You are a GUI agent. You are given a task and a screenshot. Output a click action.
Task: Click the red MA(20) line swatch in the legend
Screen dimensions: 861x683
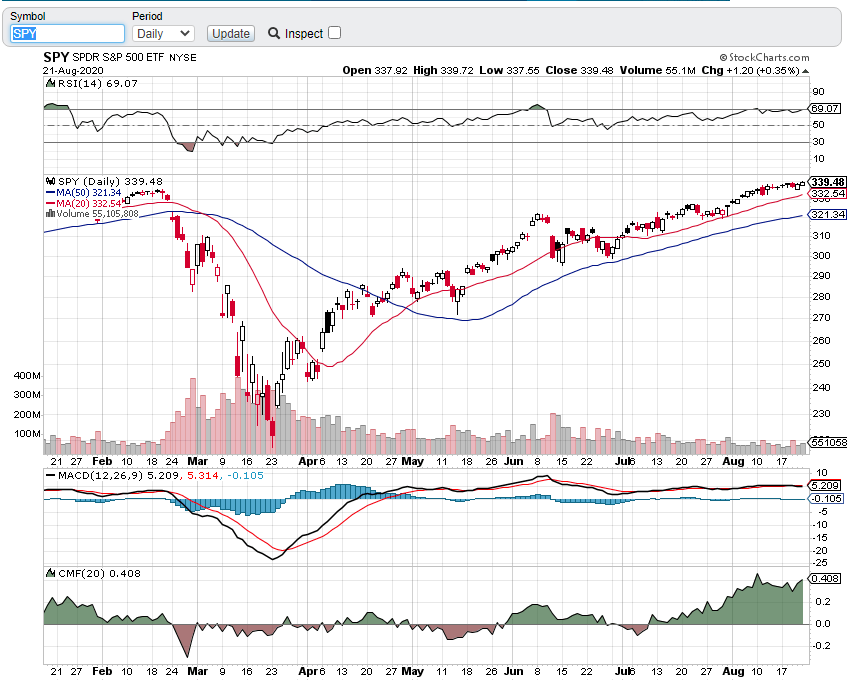click(x=51, y=204)
